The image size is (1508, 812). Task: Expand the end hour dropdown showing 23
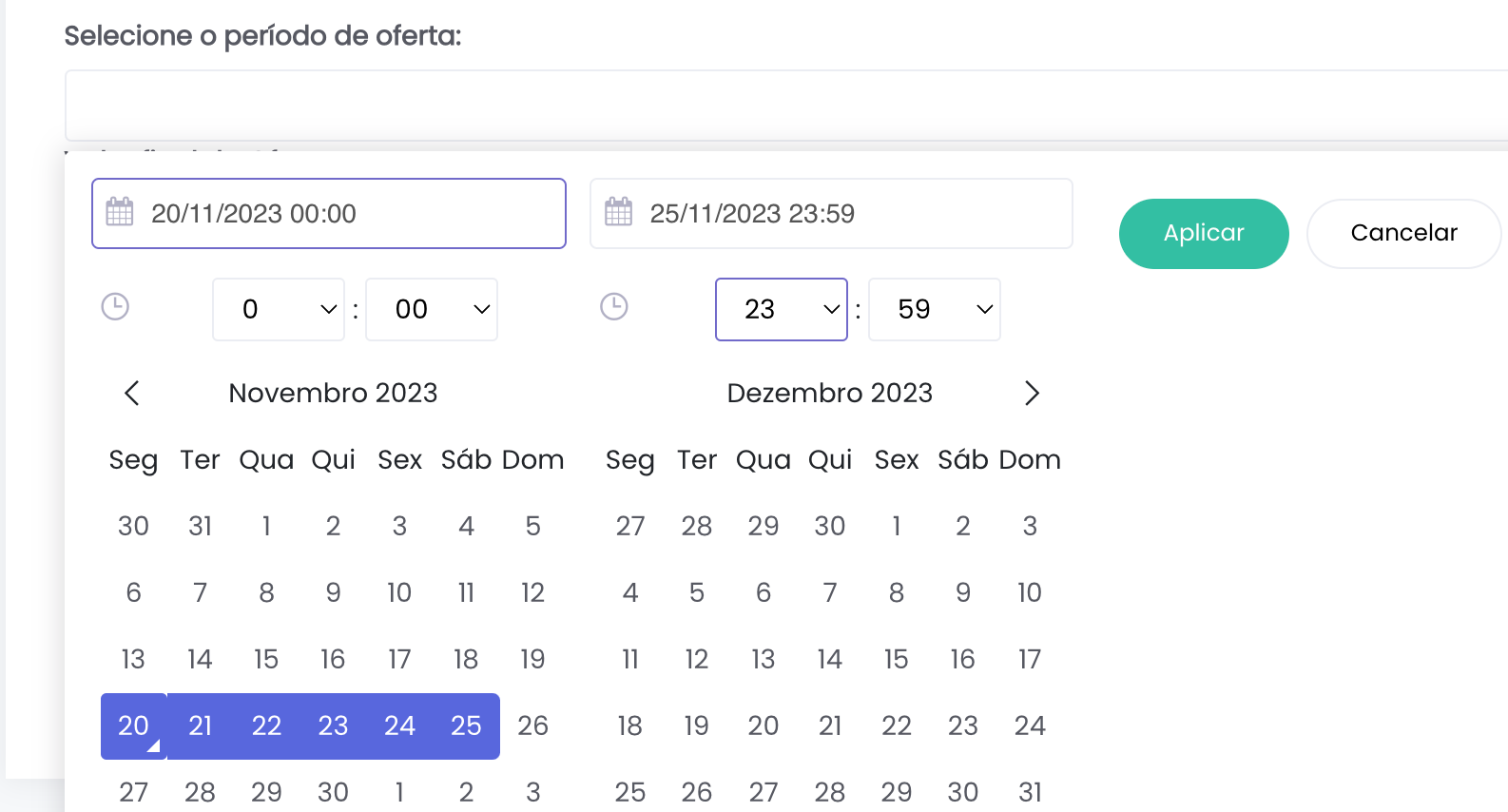[x=781, y=309]
